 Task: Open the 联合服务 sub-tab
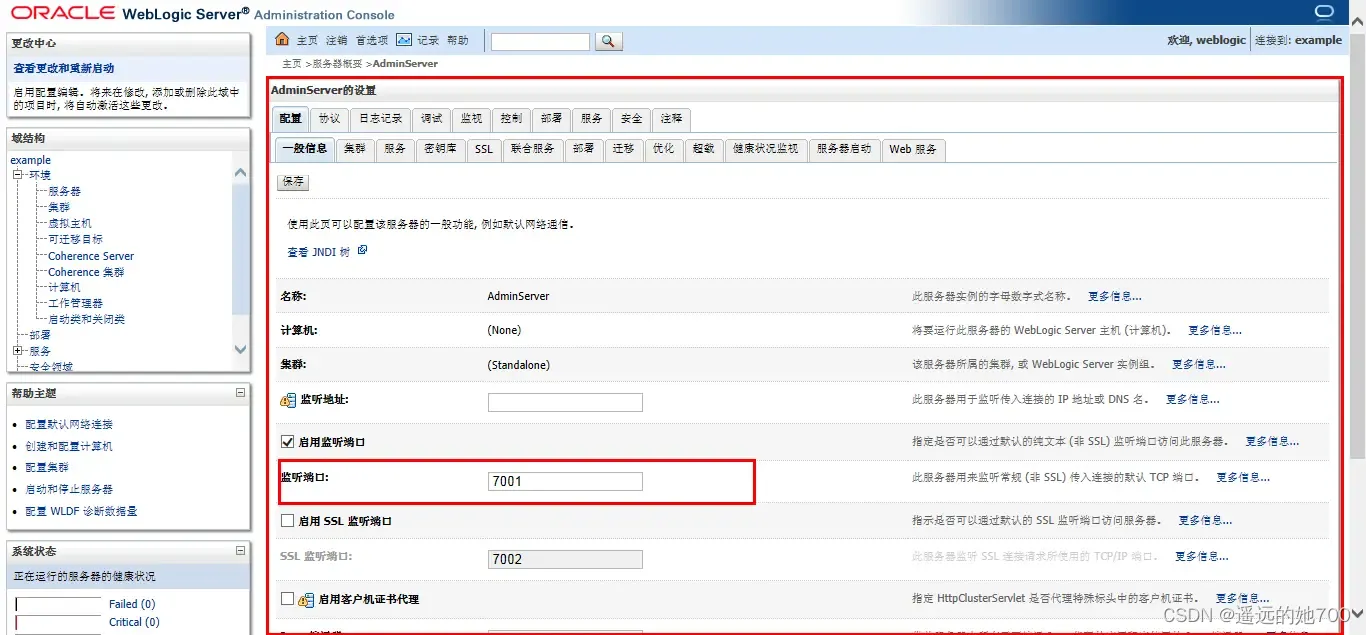pyautogui.click(x=532, y=149)
